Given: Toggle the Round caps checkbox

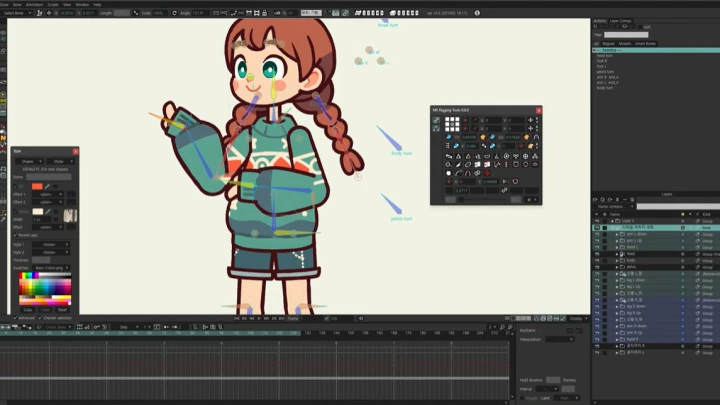Looking at the screenshot, I should (17, 236).
